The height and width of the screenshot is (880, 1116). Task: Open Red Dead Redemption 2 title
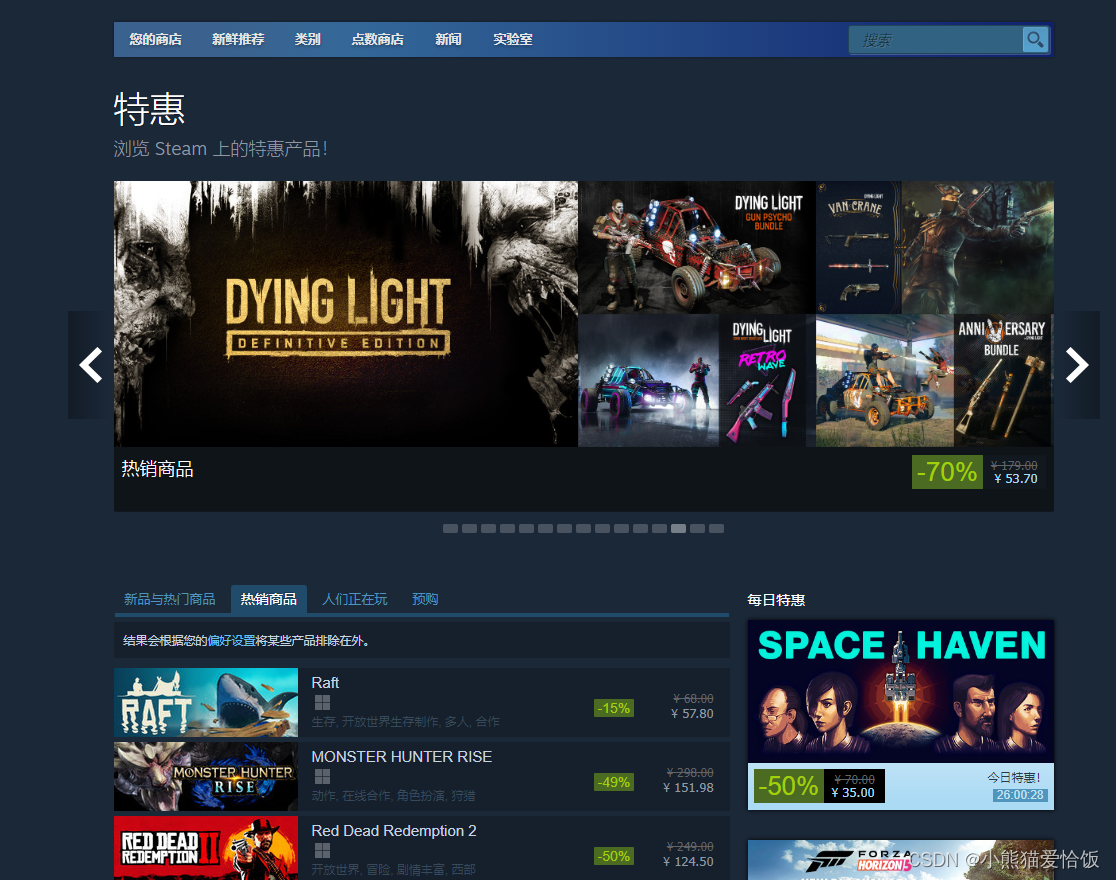394,831
